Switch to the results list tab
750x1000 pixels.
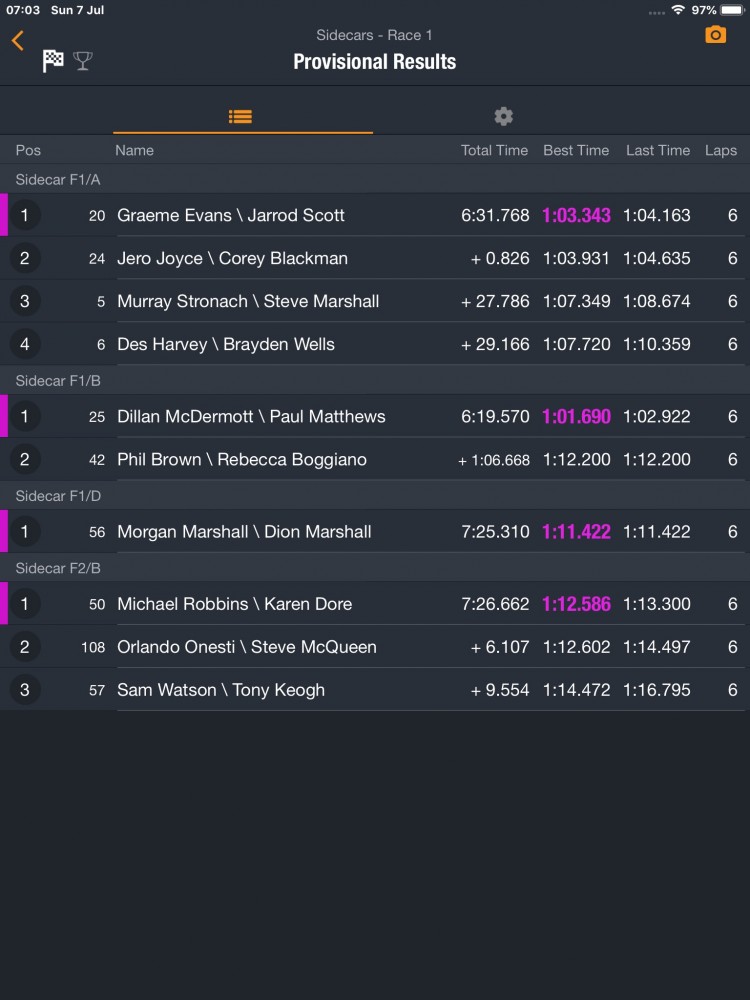pyautogui.click(x=240, y=116)
